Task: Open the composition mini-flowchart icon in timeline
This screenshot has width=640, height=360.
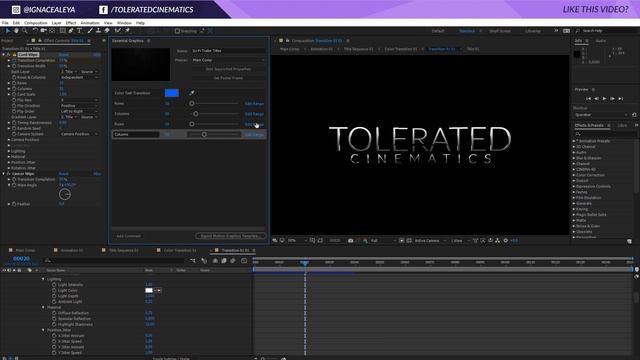Action: 193,260
